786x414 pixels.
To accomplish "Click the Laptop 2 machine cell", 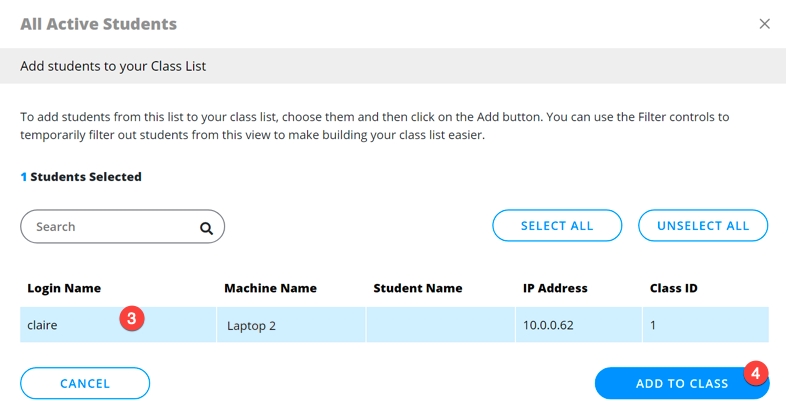I will 254,325.
